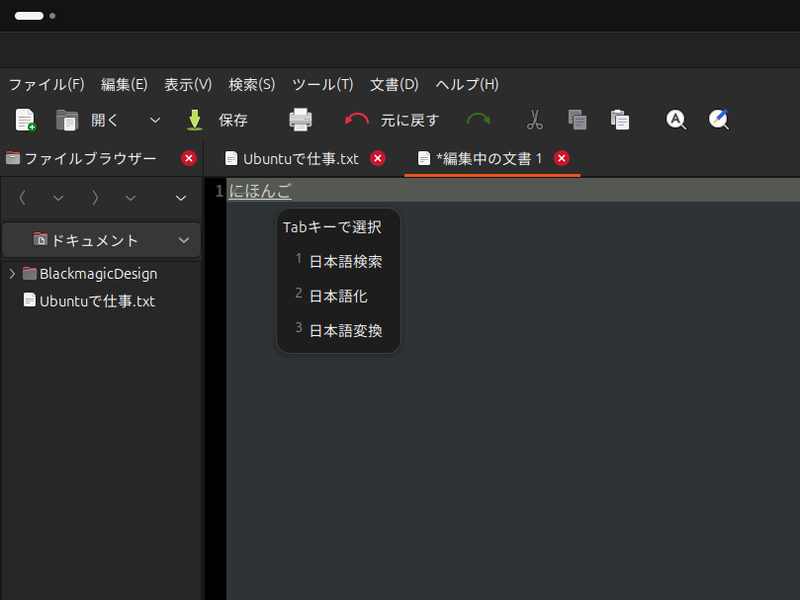Redo the last action
Image resolution: width=800 pixels, height=600 pixels.
[479, 120]
